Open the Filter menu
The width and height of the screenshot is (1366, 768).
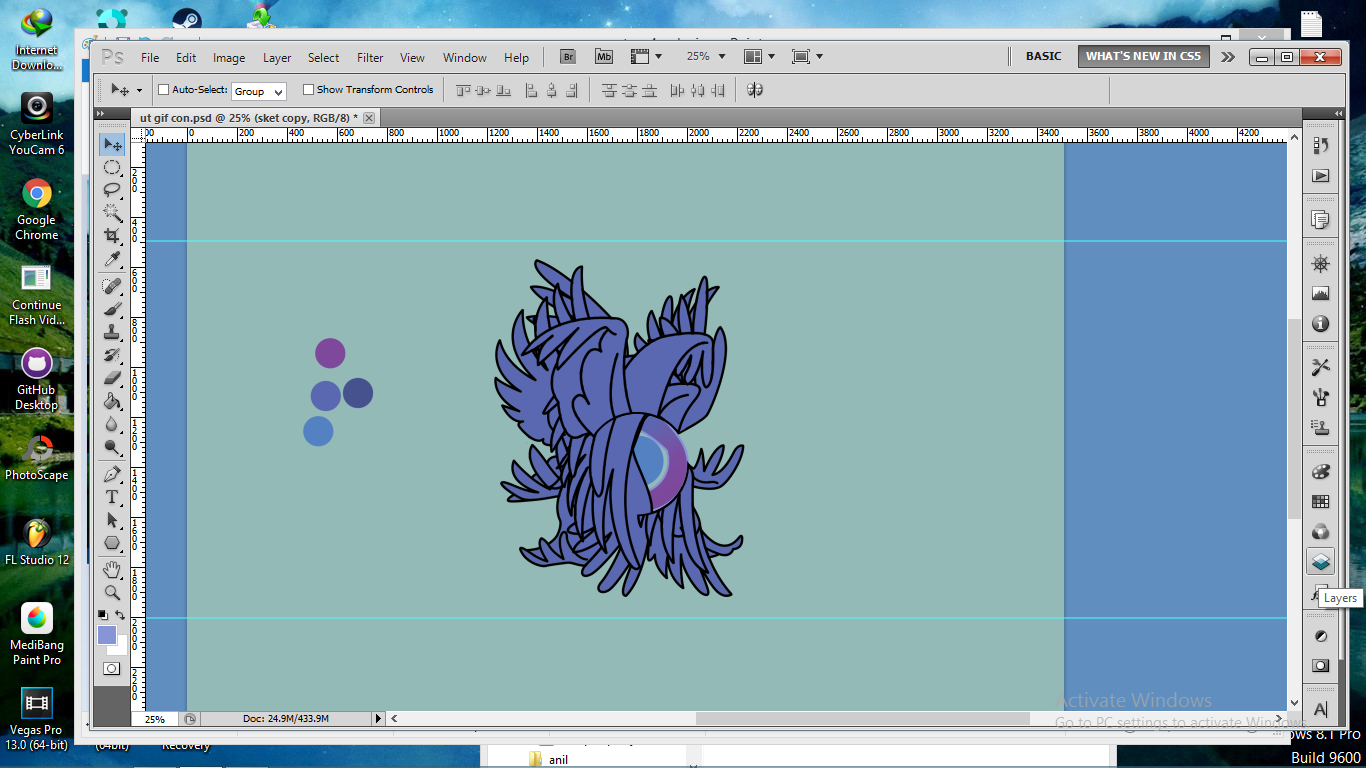[x=370, y=58]
